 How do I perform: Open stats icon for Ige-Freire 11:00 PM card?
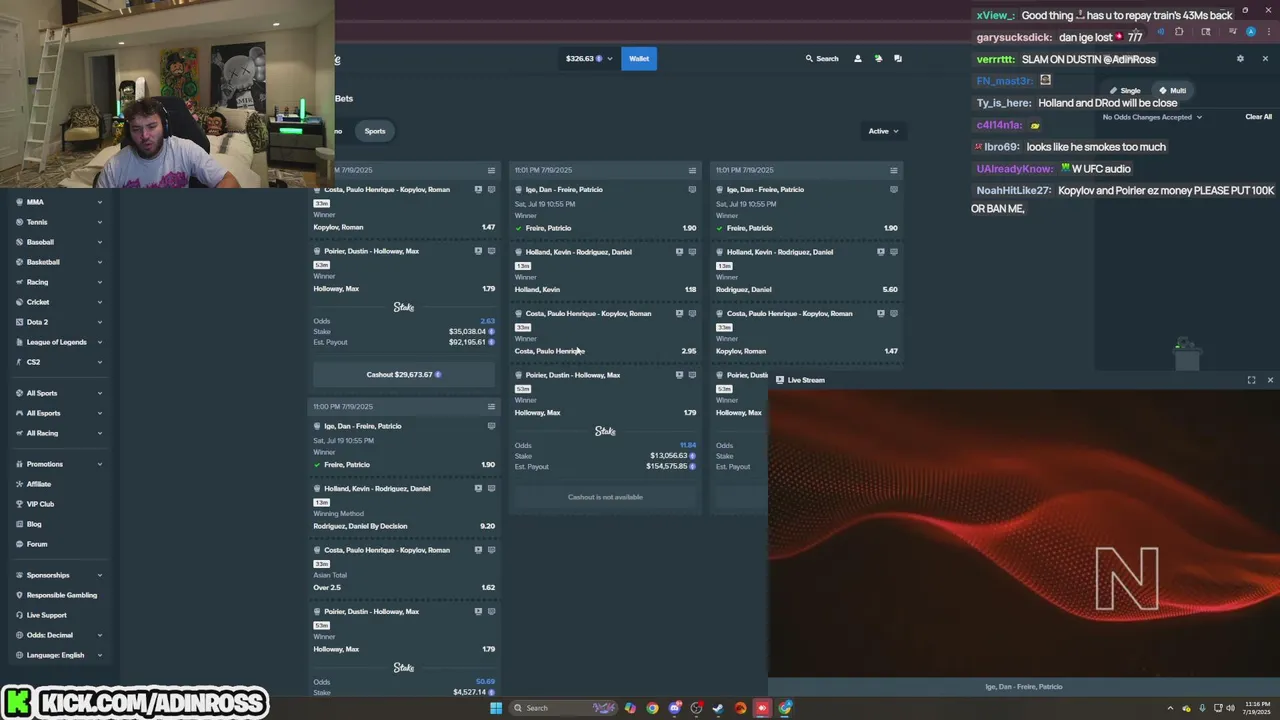[x=491, y=426]
